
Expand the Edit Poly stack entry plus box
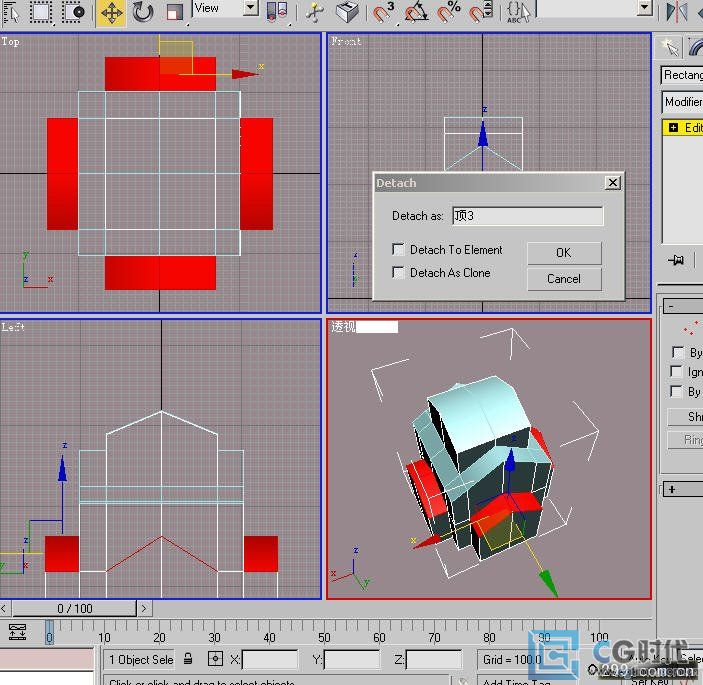point(673,128)
